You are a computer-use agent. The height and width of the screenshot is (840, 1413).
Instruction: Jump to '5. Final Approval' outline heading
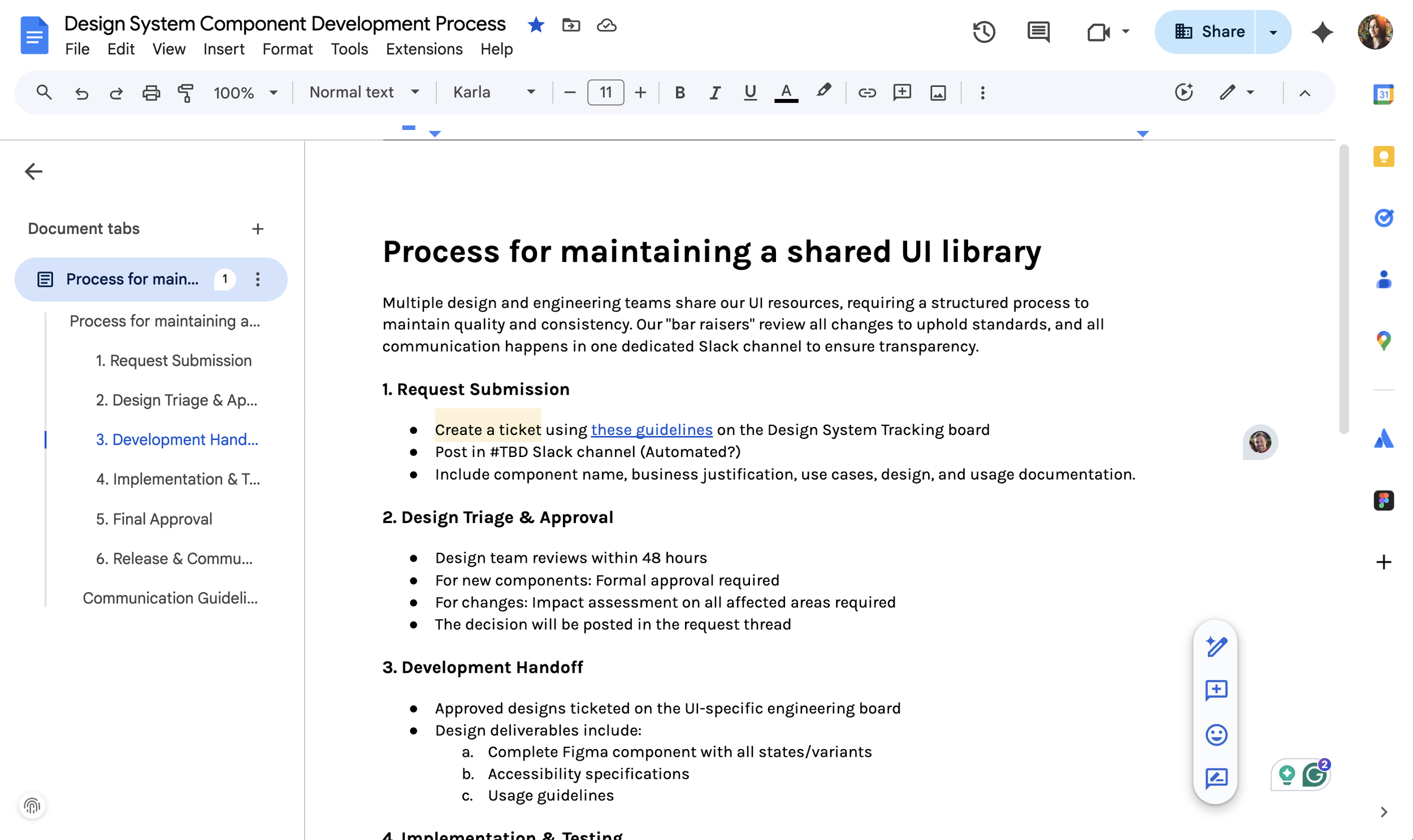coord(154,519)
